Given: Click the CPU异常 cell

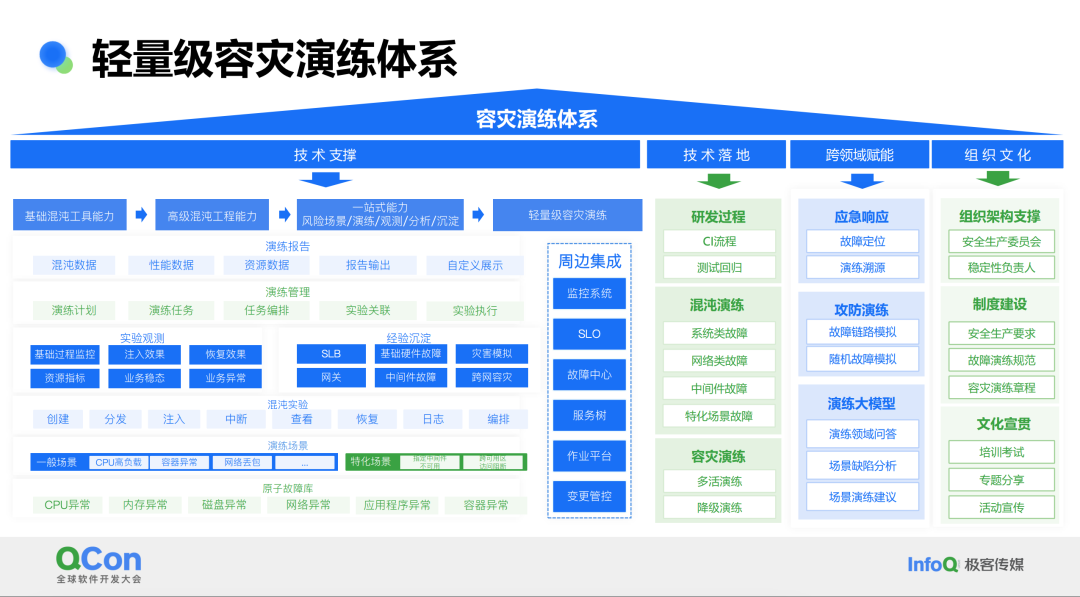Looking at the screenshot, I should 68,505.
